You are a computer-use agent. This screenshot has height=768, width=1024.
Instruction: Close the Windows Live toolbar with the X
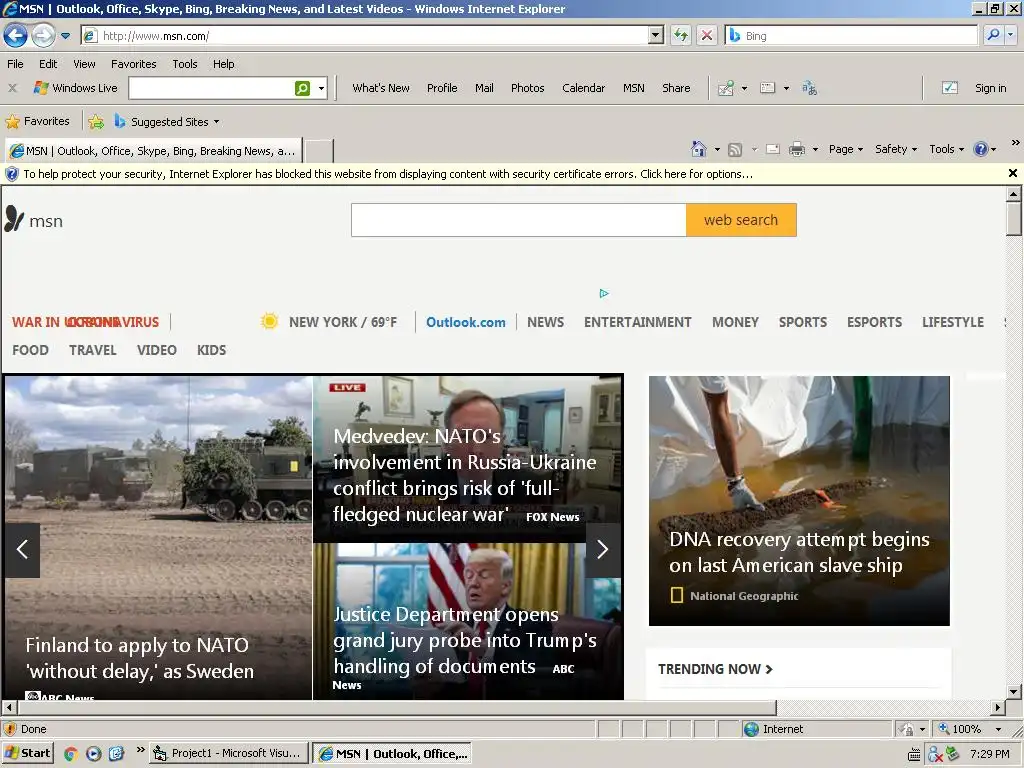pyautogui.click(x=12, y=88)
